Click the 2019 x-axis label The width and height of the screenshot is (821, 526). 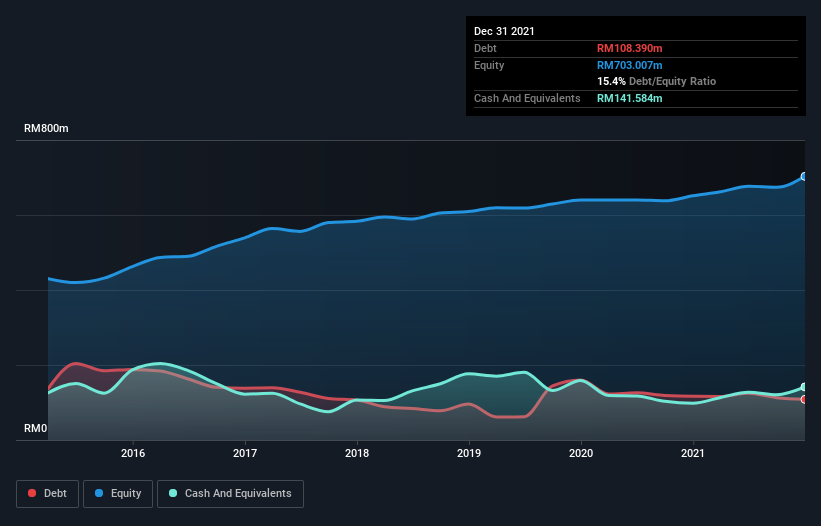(469, 453)
